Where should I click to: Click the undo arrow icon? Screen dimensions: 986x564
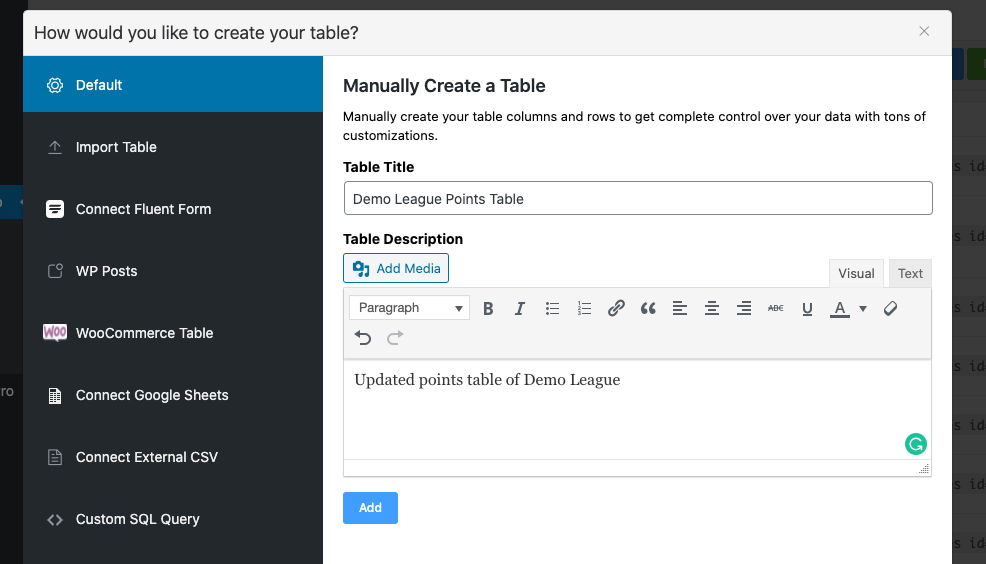coord(363,338)
